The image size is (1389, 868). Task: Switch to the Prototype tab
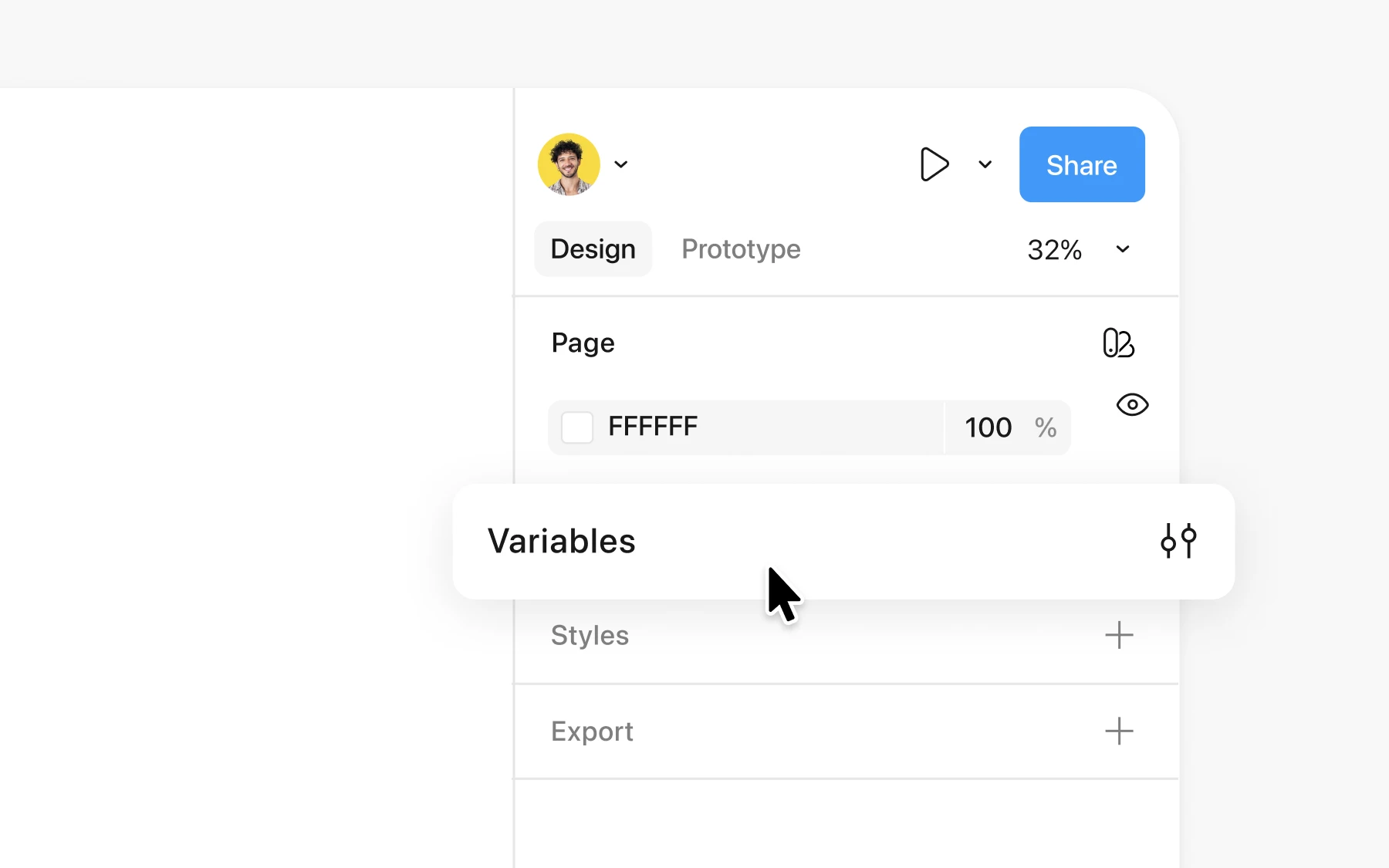click(x=741, y=249)
